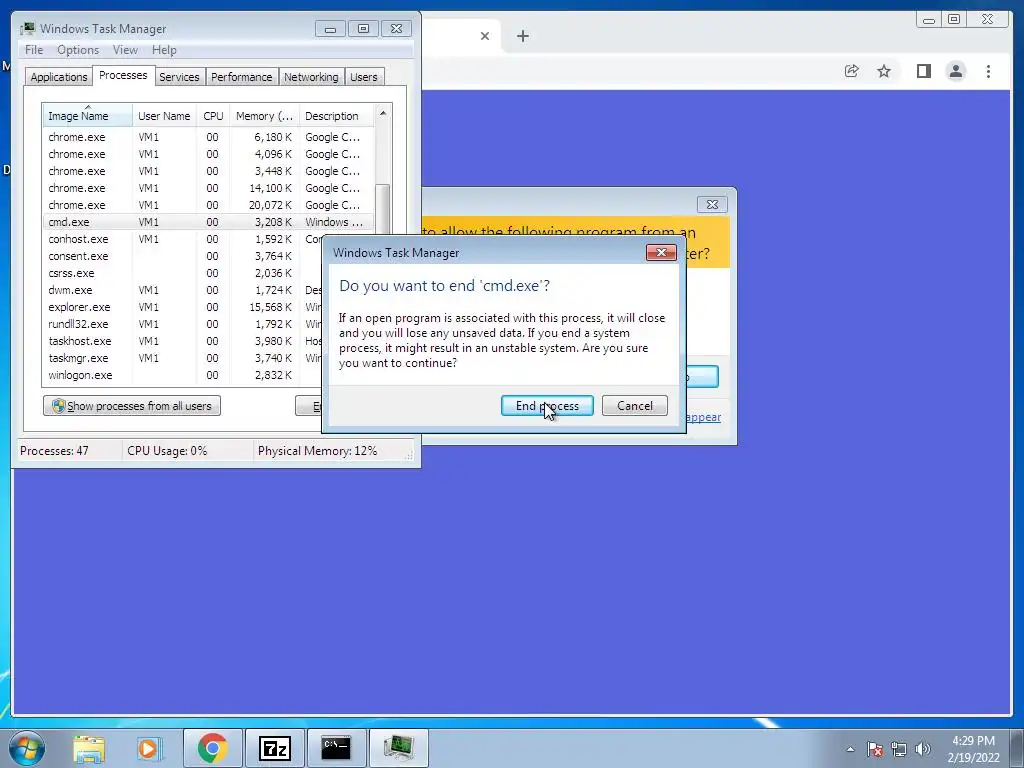Viewport: 1024px width, 768px height.
Task: Select chrome.exe using 20,072 K memory
Action: (208, 205)
